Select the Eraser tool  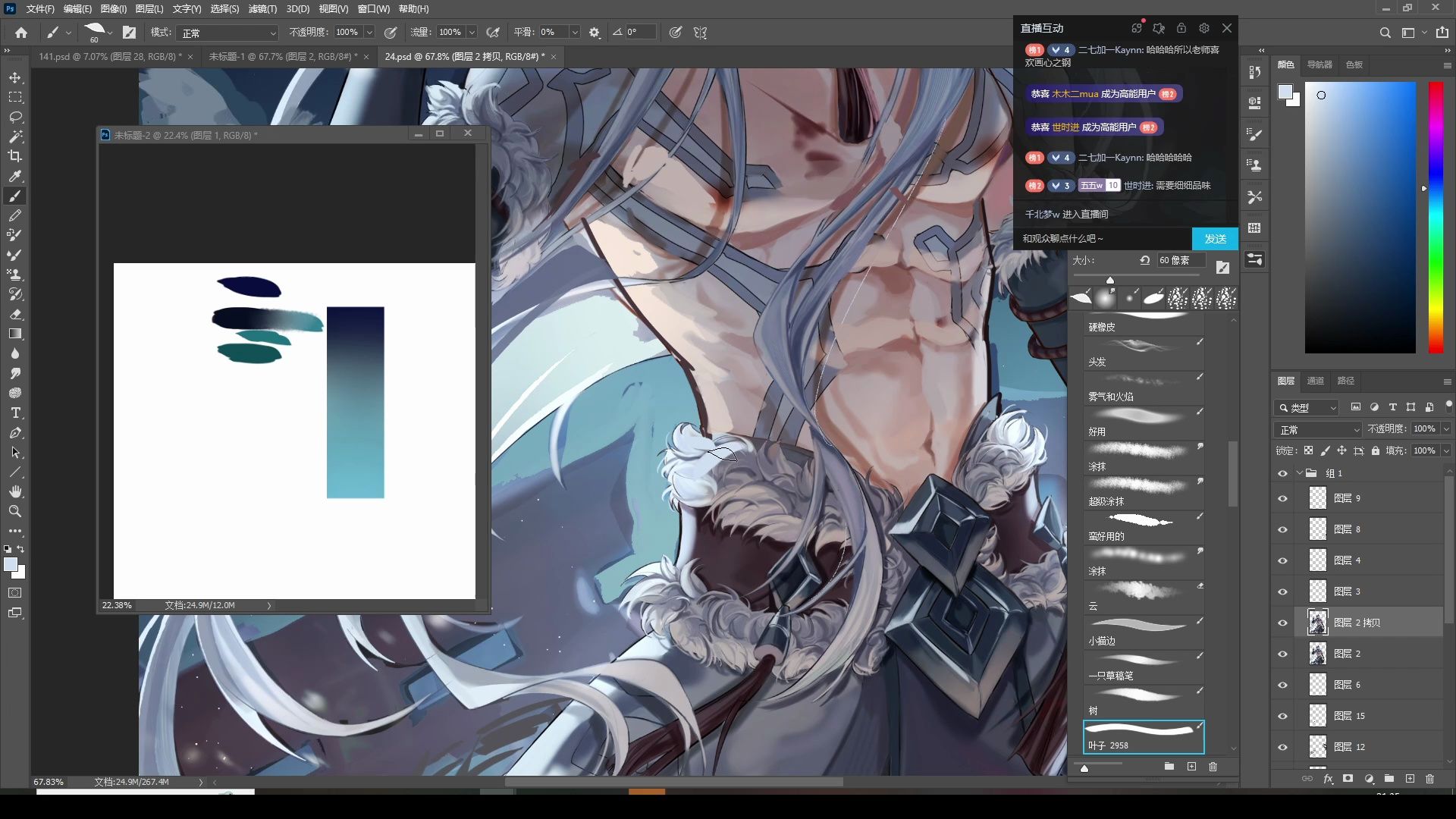click(x=15, y=314)
